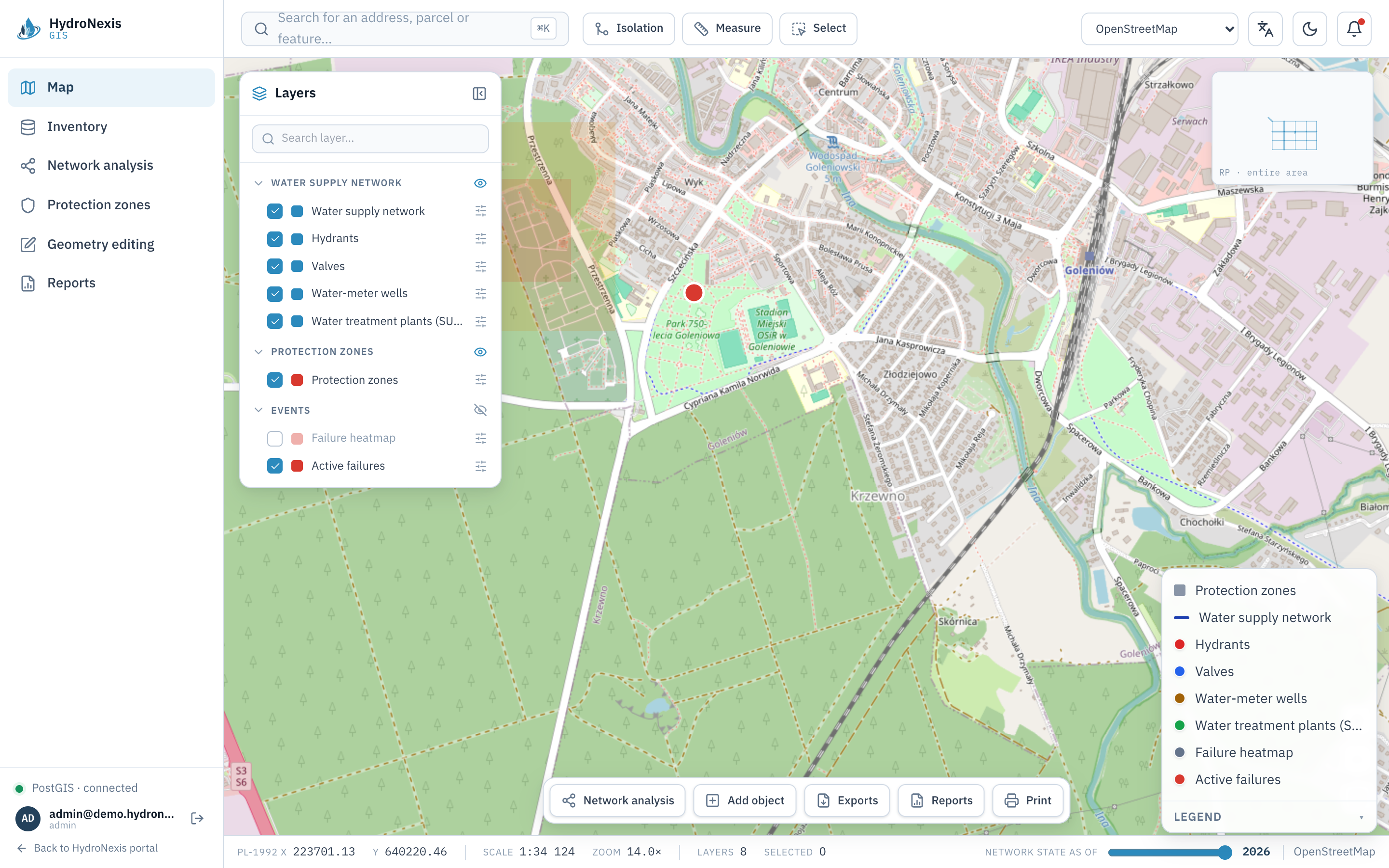
Task: Open language translation switcher
Action: click(1265, 29)
